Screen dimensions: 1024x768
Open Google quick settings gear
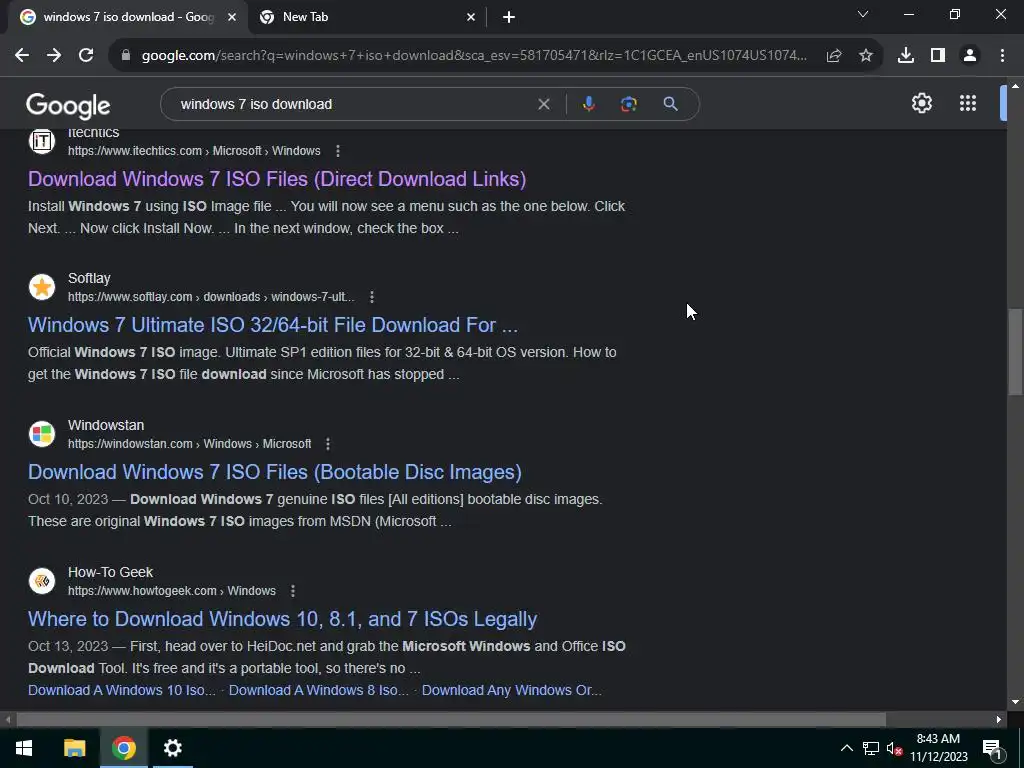point(921,103)
